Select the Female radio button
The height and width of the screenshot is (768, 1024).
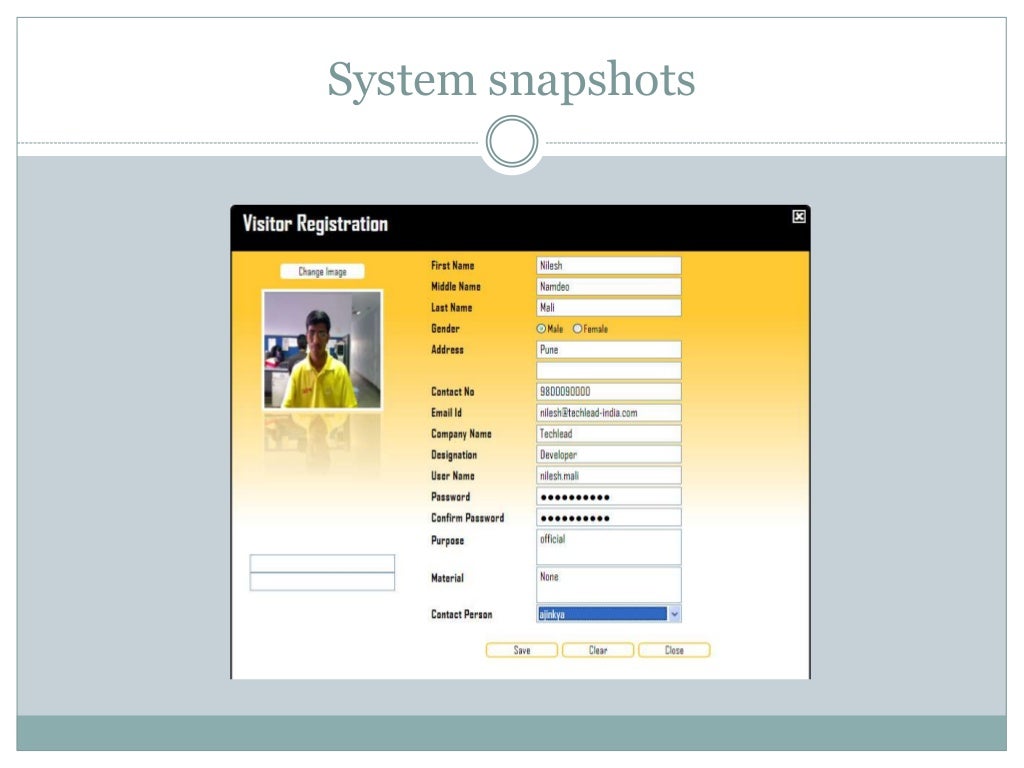tap(577, 328)
